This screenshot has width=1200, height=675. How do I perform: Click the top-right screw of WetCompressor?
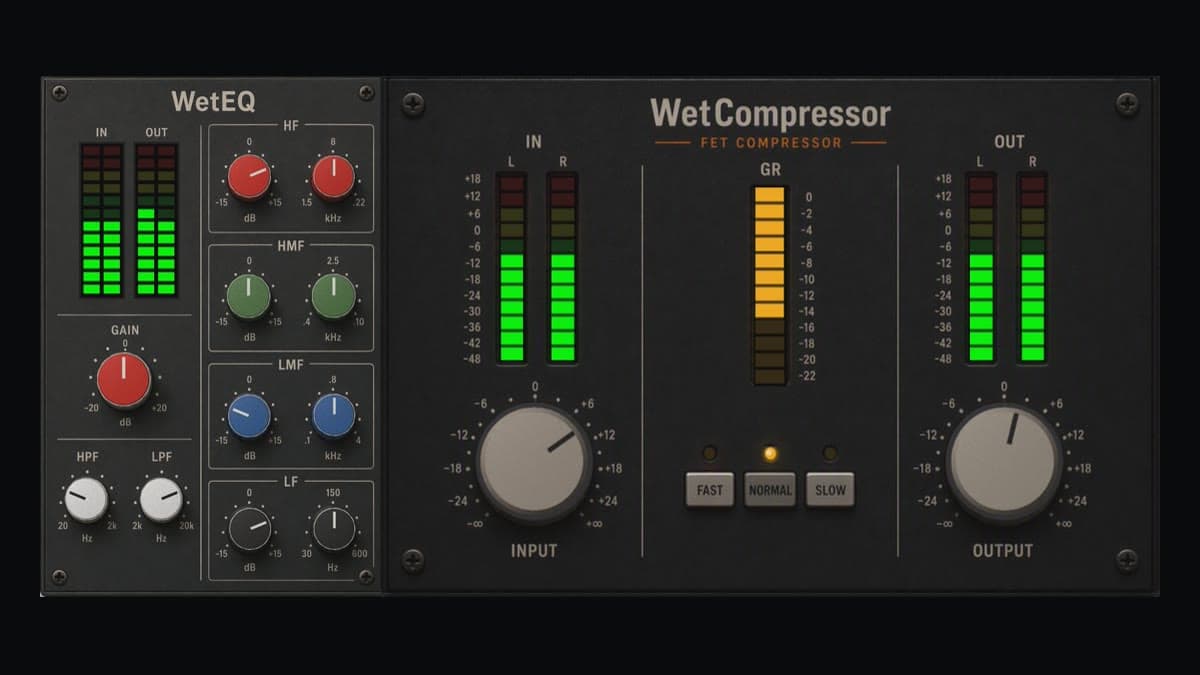point(1128,103)
